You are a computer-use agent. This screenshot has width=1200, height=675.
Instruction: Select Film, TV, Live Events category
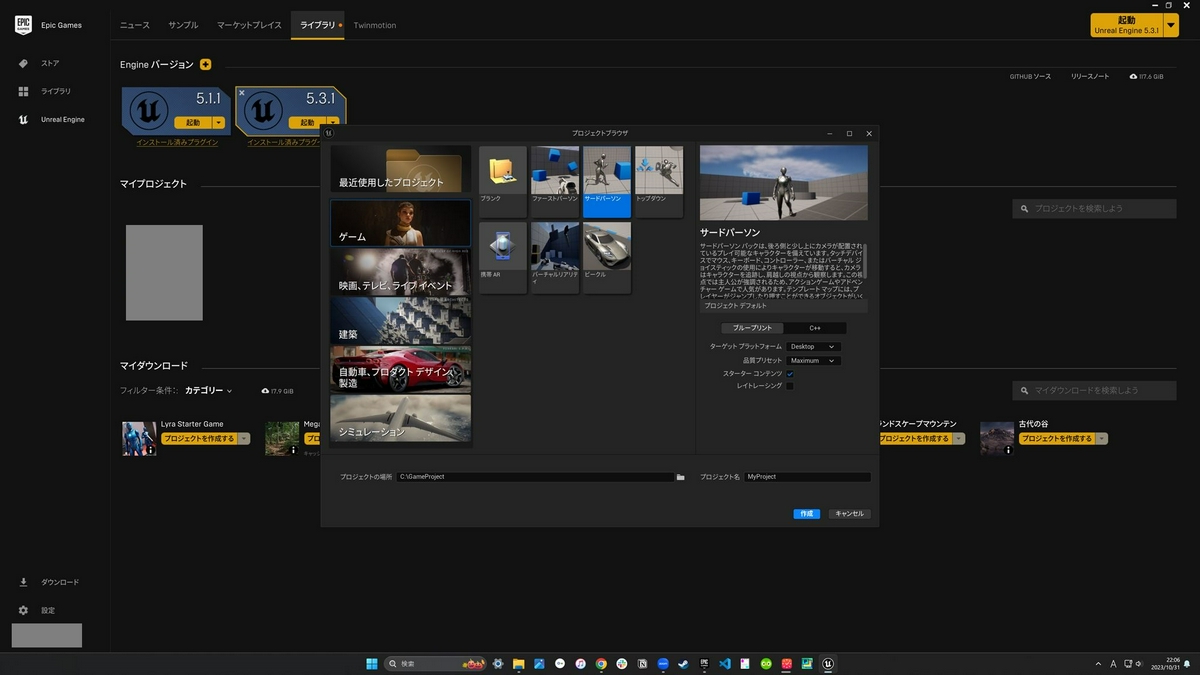(401, 272)
